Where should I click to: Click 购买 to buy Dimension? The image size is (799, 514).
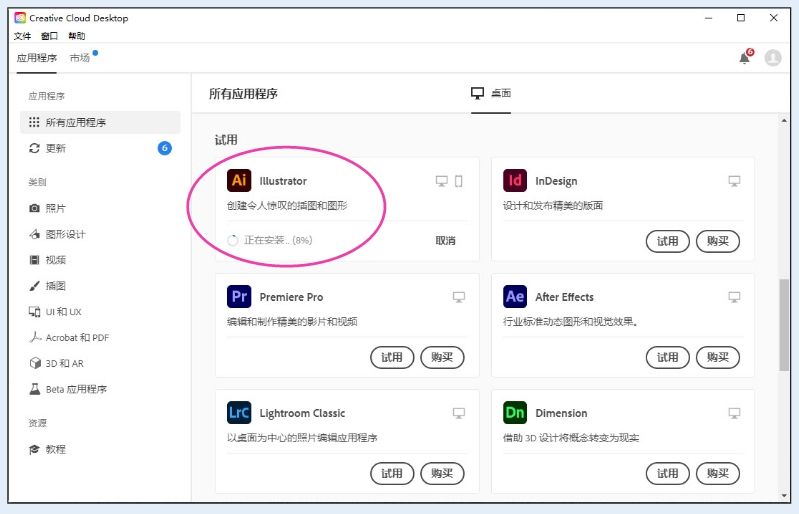(x=717, y=473)
